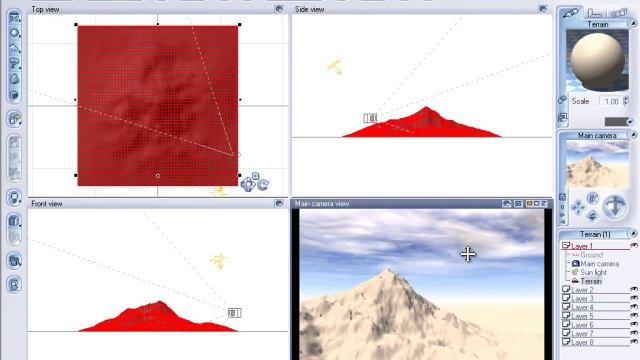Select the Layer 8 row label
The height and width of the screenshot is (360, 640).
point(582,342)
